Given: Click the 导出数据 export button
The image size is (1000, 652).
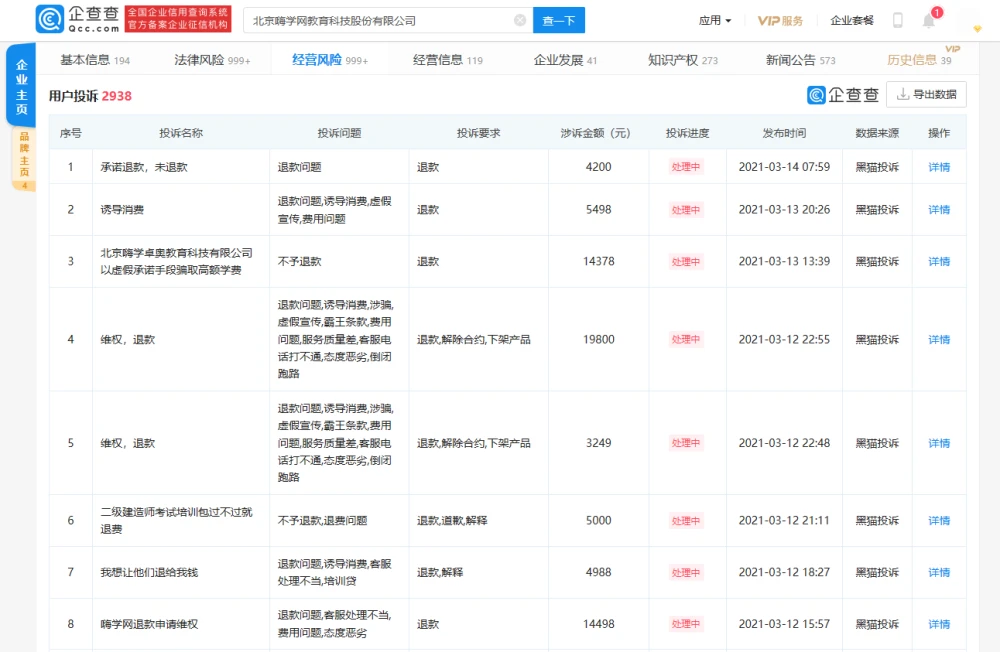Looking at the screenshot, I should pos(926,94).
